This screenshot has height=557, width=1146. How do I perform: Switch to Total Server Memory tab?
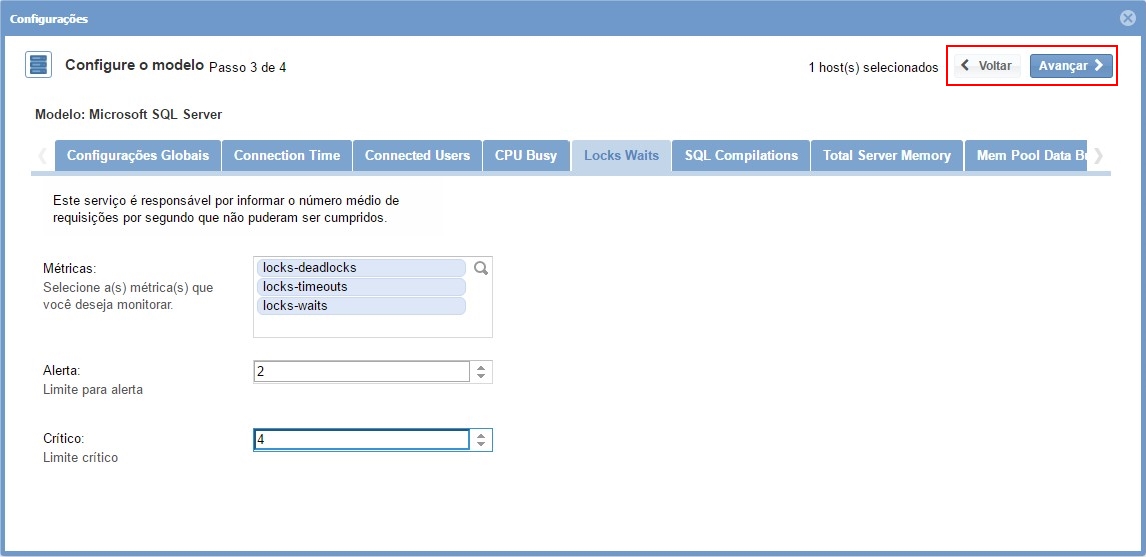[x=886, y=156]
